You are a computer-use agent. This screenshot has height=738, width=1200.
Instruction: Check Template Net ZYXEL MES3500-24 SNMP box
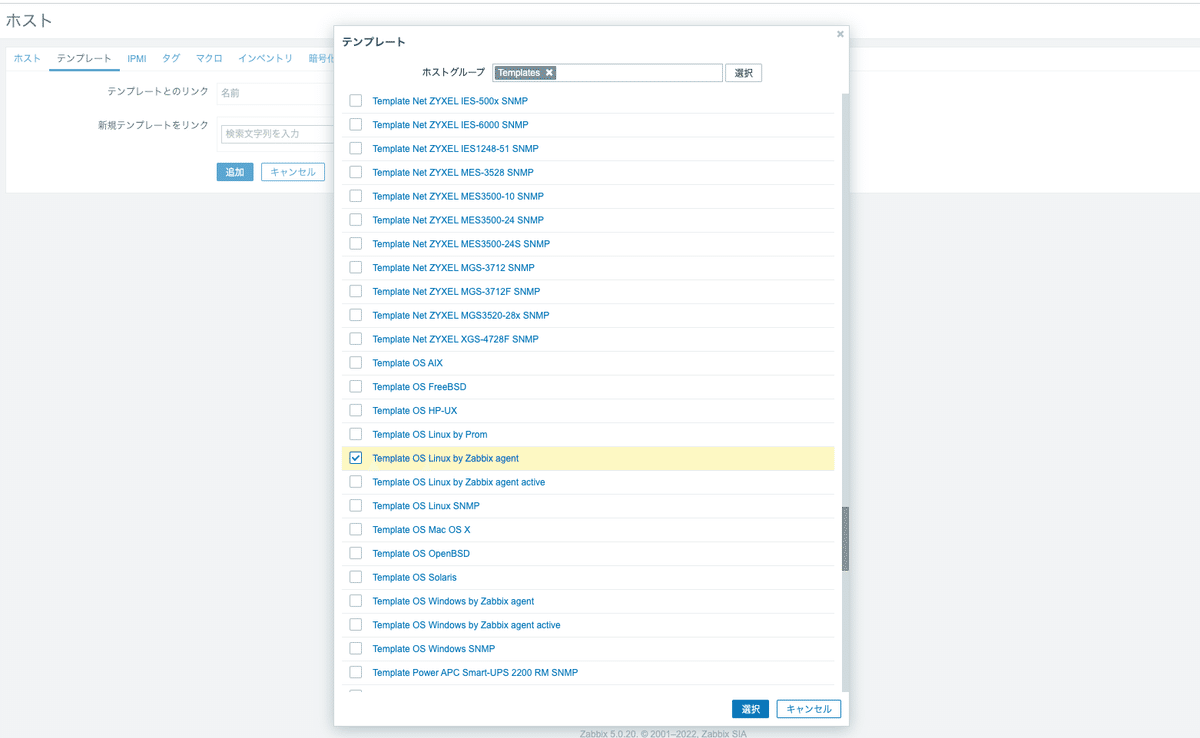(x=355, y=220)
